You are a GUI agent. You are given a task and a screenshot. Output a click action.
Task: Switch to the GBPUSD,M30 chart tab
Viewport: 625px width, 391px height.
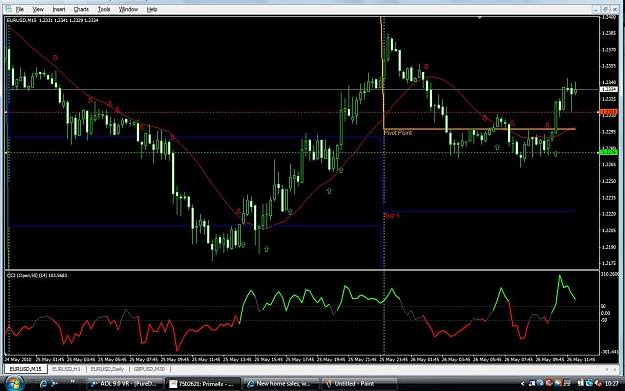point(149,369)
